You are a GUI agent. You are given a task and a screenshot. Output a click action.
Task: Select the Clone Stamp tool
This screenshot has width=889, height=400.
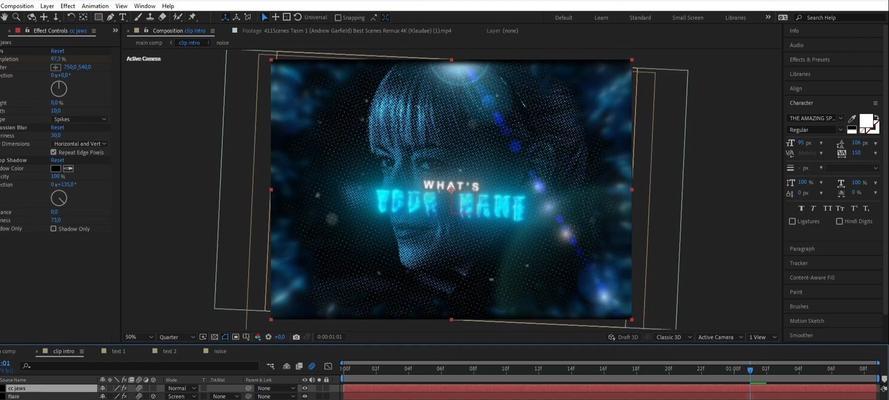tap(150, 17)
